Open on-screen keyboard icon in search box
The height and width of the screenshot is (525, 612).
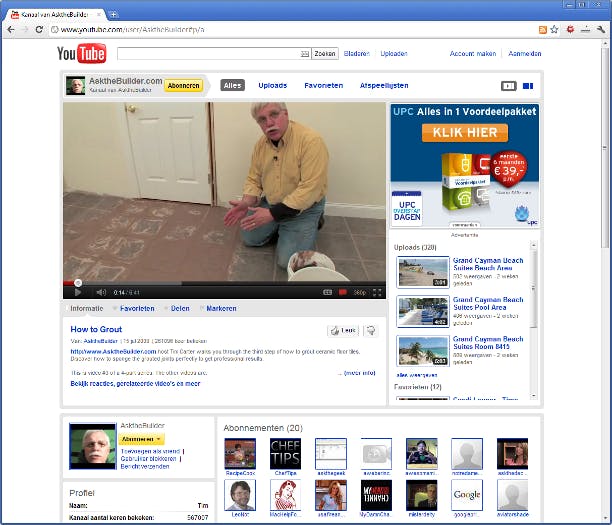point(305,54)
